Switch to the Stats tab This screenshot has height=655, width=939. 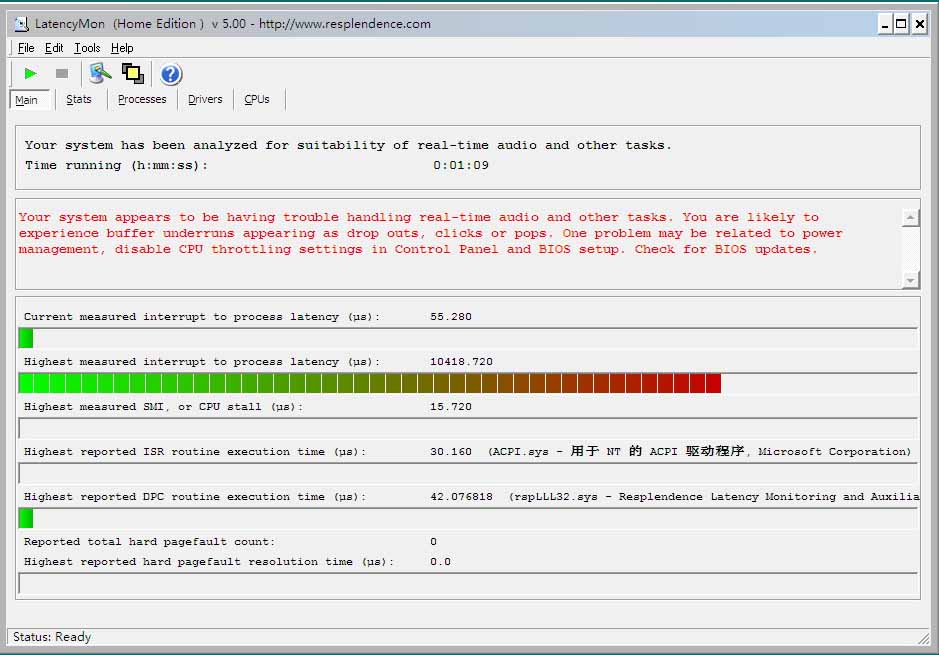pos(78,99)
